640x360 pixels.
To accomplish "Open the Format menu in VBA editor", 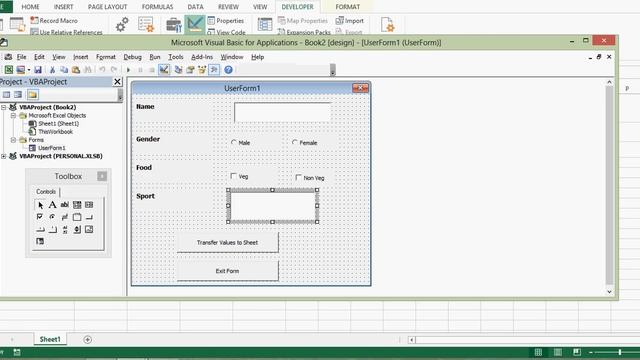I will click(106, 57).
